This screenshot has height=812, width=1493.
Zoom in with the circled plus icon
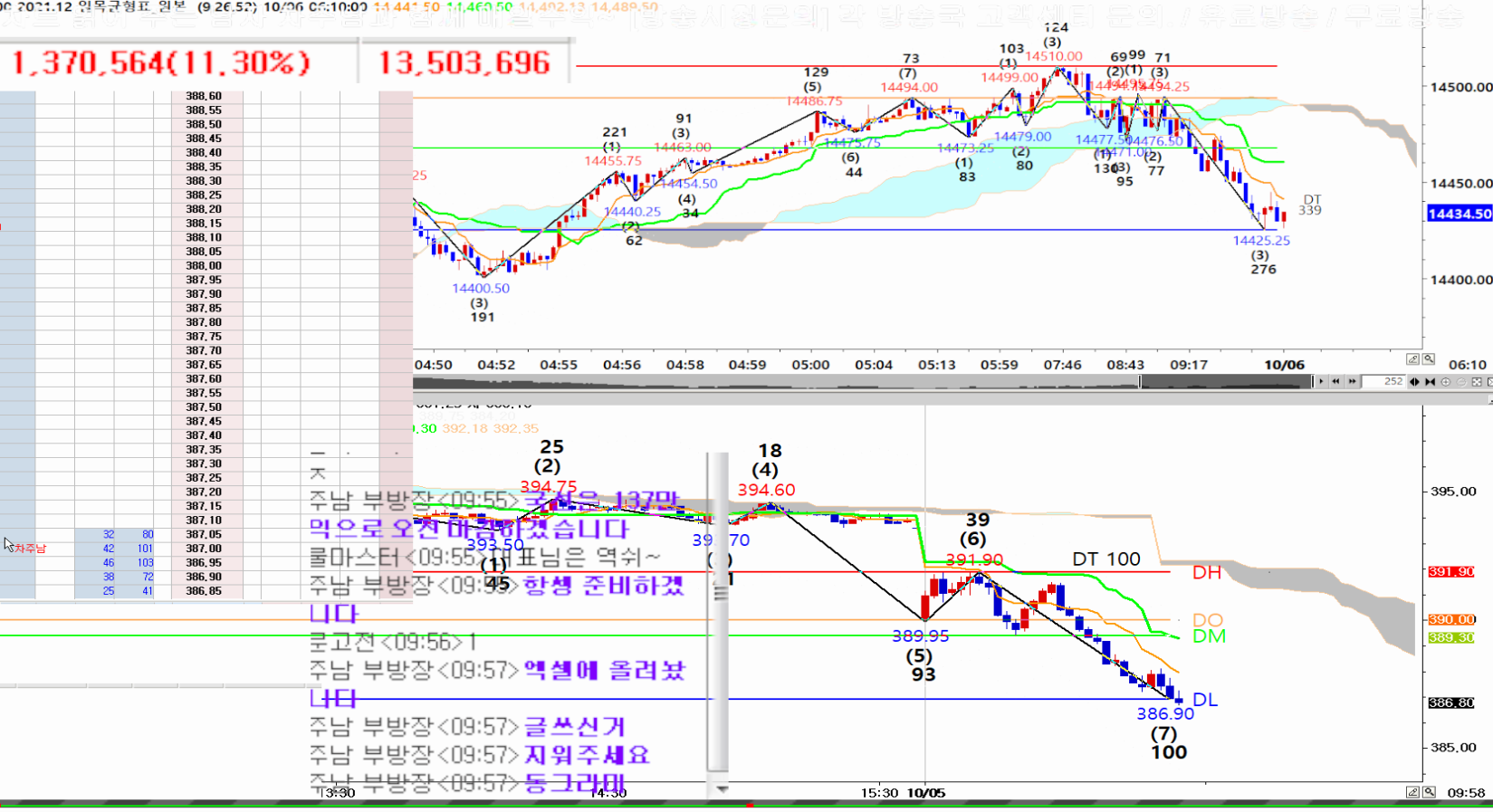(x=1445, y=382)
